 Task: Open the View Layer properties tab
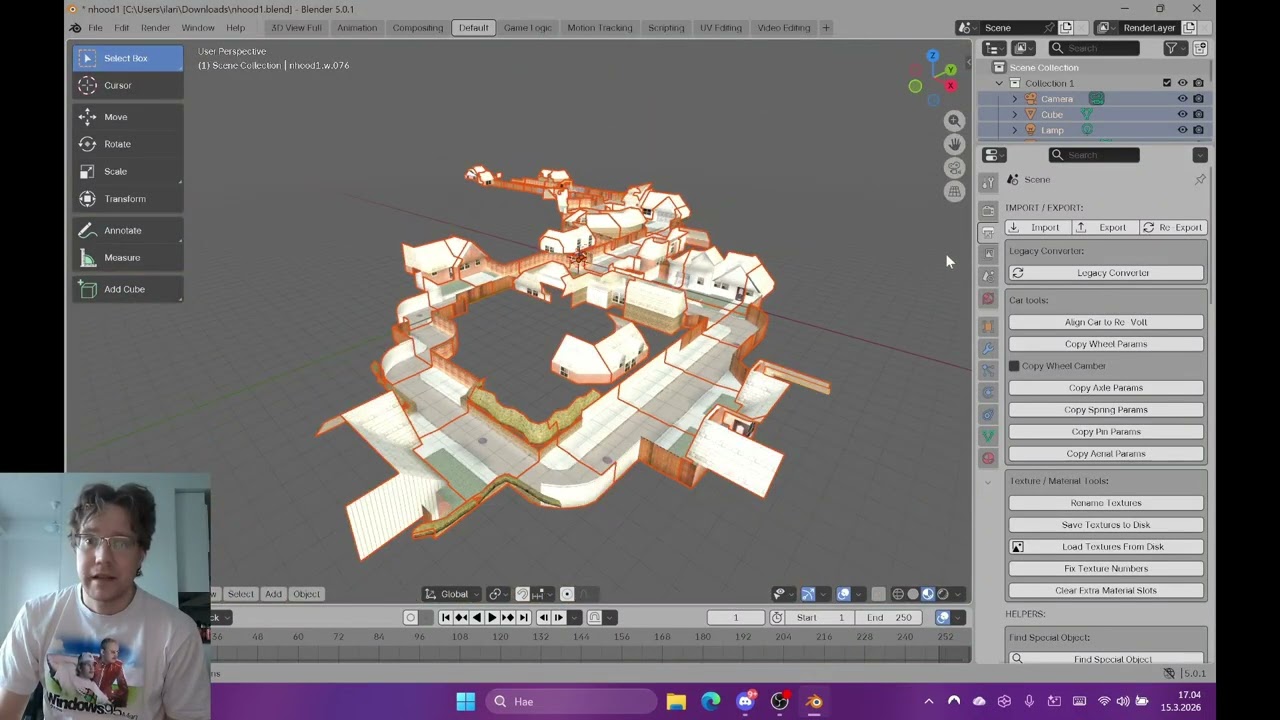coord(988,254)
